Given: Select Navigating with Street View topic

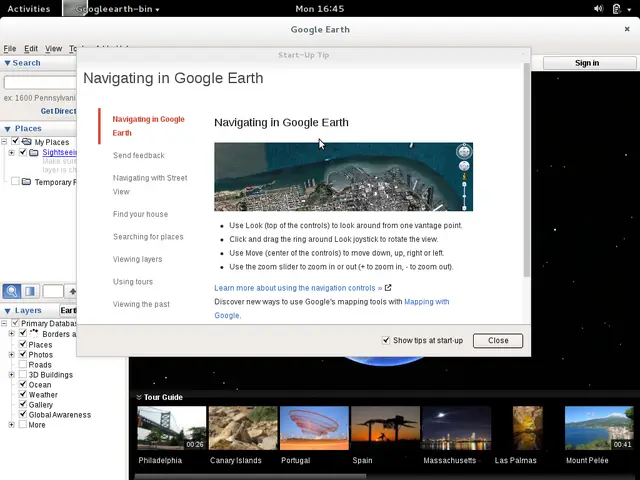Looking at the screenshot, I should [x=150, y=184].
